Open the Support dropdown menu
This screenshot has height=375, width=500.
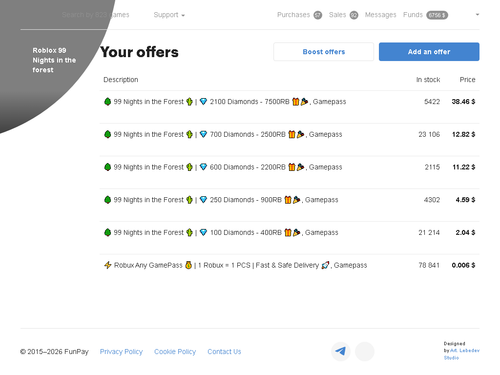[x=169, y=15]
